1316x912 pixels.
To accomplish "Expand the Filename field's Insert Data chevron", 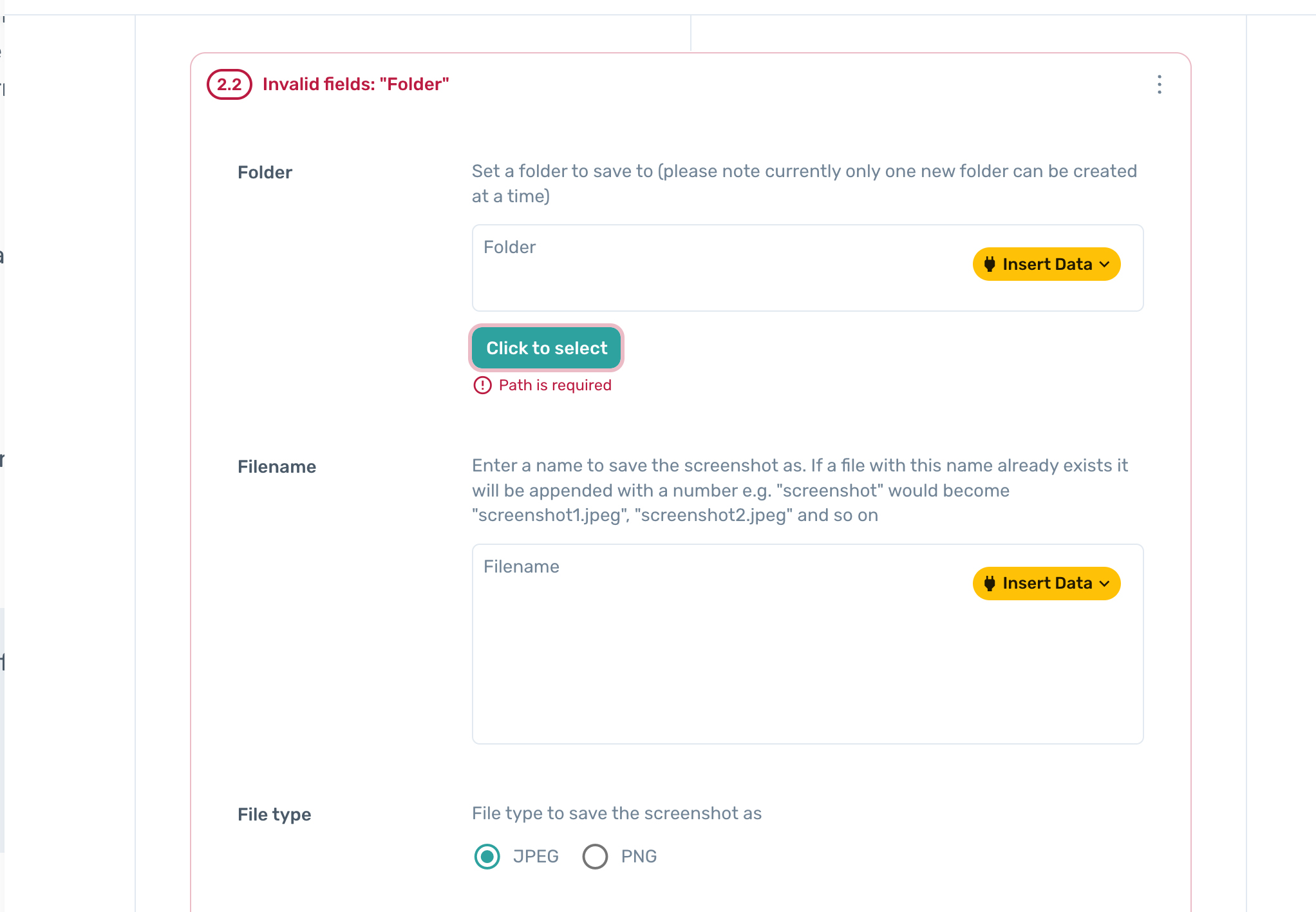I will click(1105, 584).
